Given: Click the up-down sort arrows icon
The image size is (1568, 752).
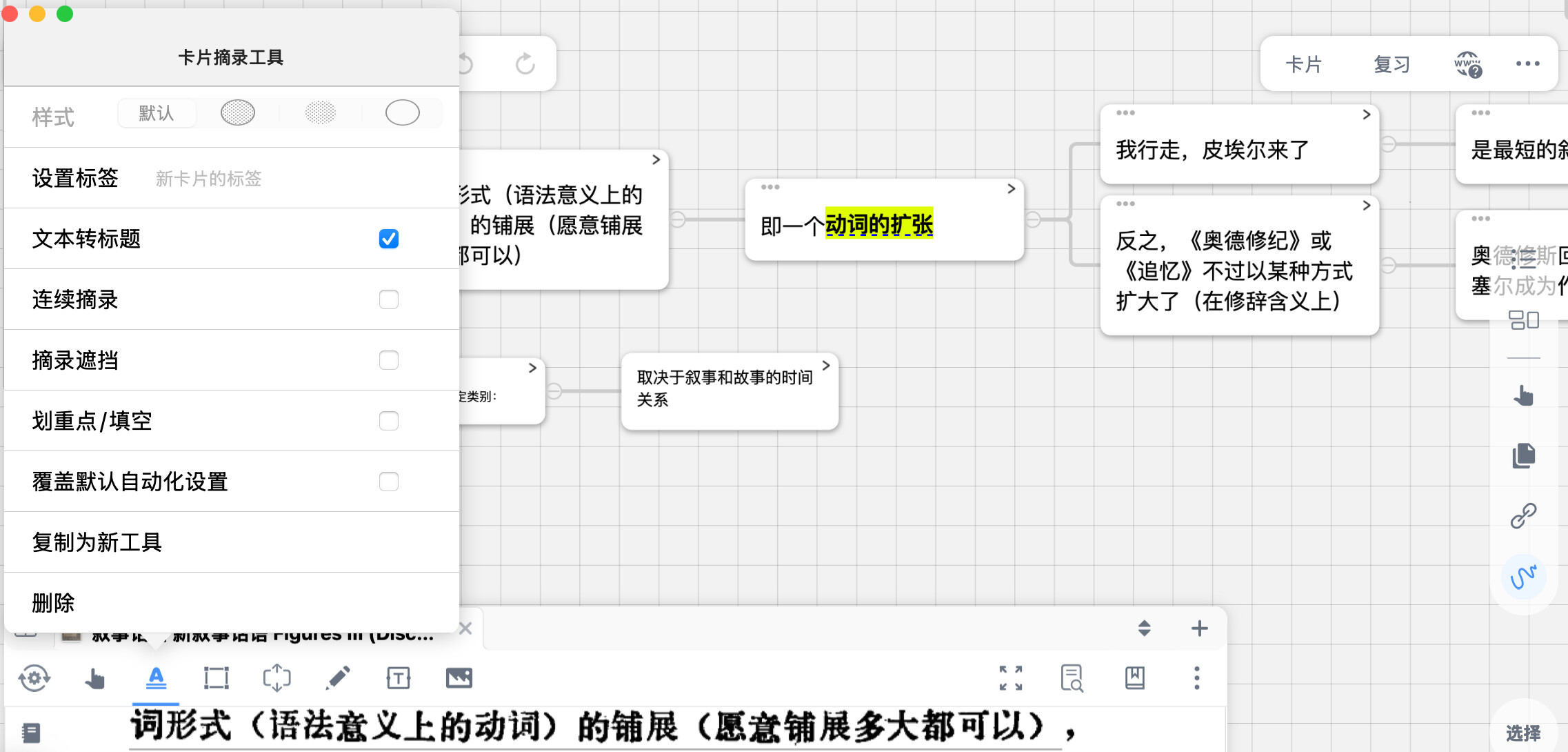Looking at the screenshot, I should pyautogui.click(x=1145, y=629).
